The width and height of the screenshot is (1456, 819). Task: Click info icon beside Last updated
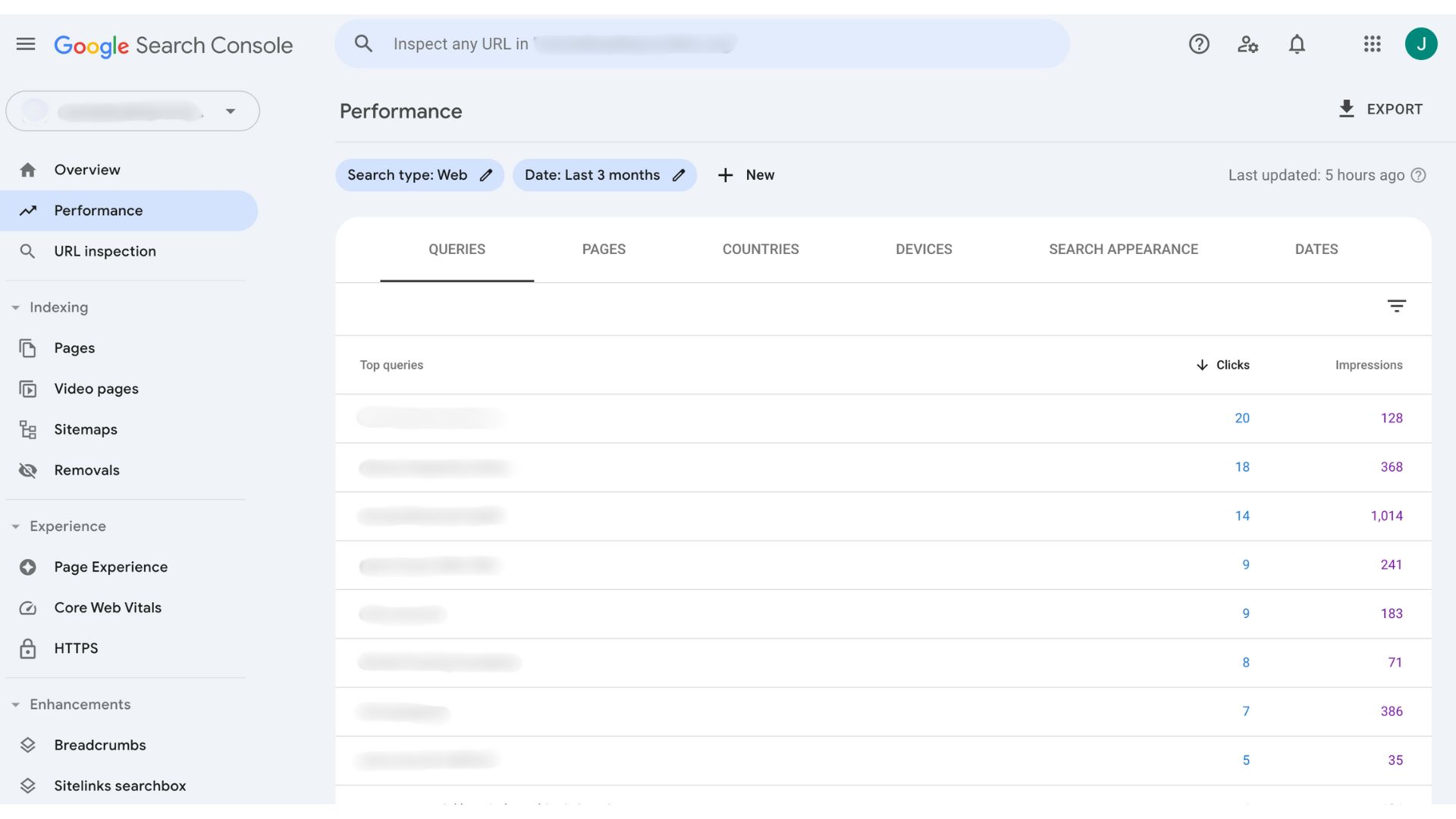pyautogui.click(x=1418, y=175)
